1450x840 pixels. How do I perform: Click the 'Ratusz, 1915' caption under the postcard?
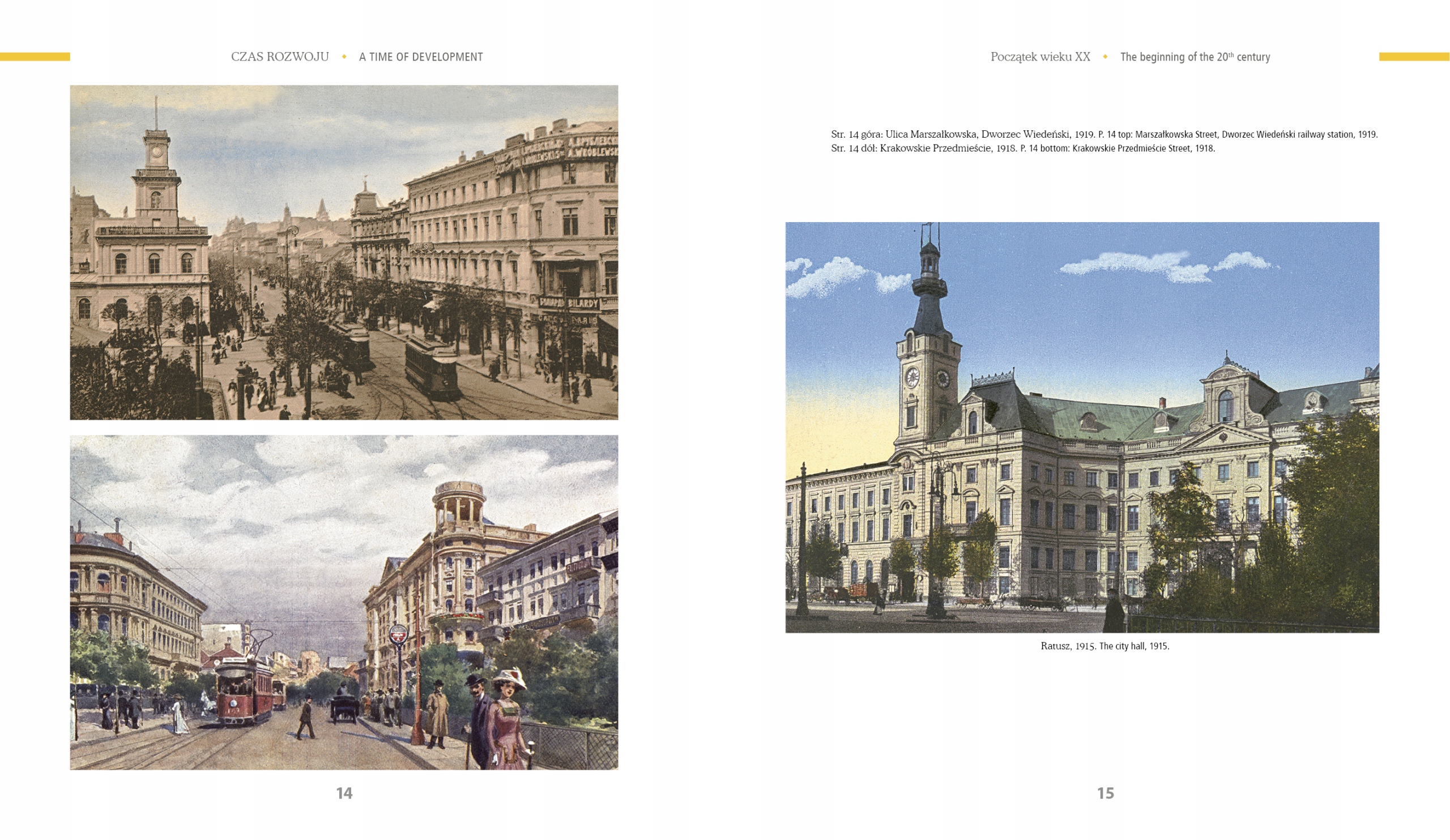1104,646
